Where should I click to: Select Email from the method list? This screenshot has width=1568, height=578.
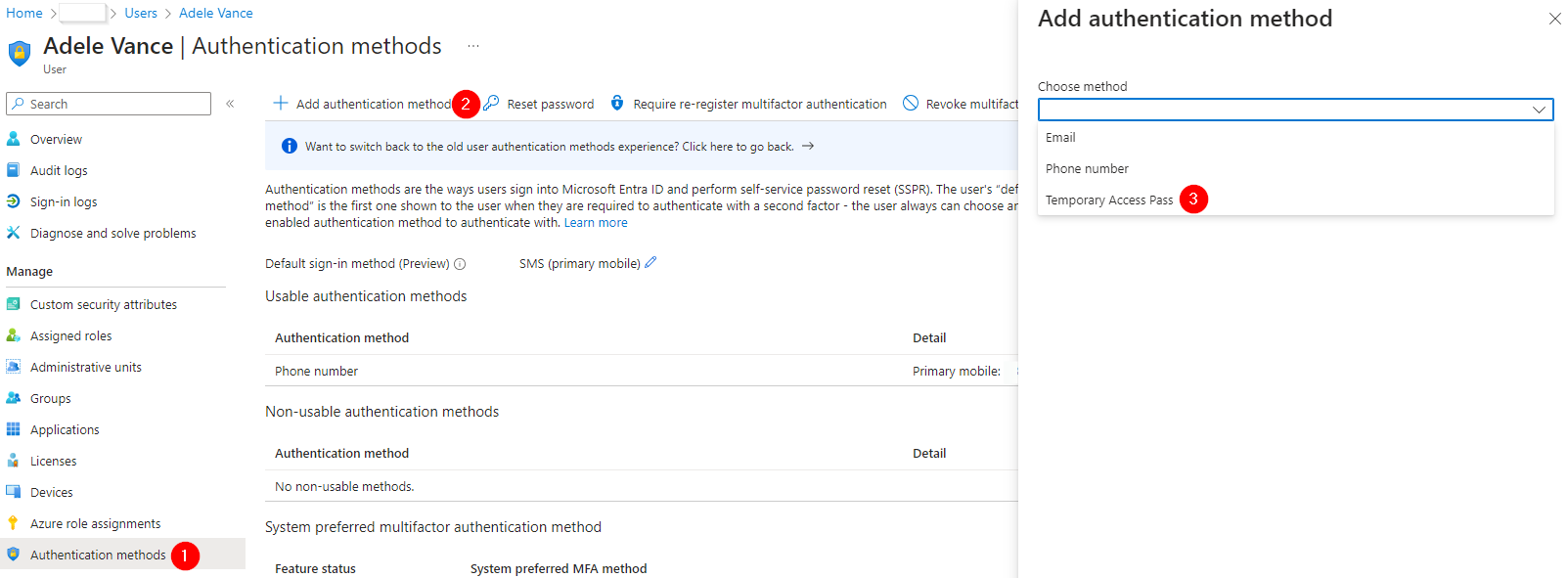point(1295,137)
